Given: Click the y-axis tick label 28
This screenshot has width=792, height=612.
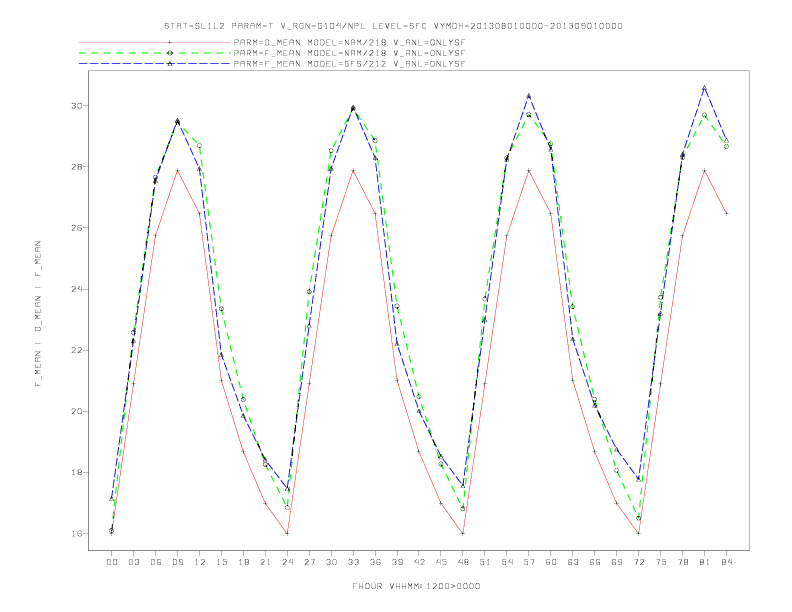Looking at the screenshot, I should pos(76,167).
